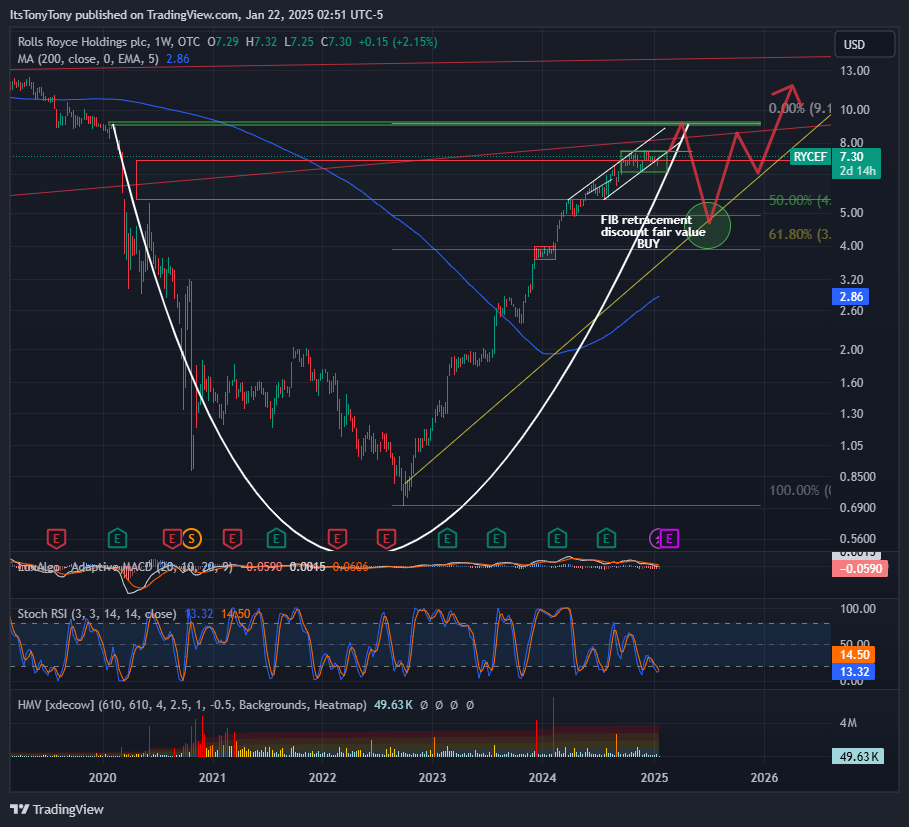Click the 0.6900 price scale label
Viewport: 909px width, 827px height.
(x=858, y=508)
